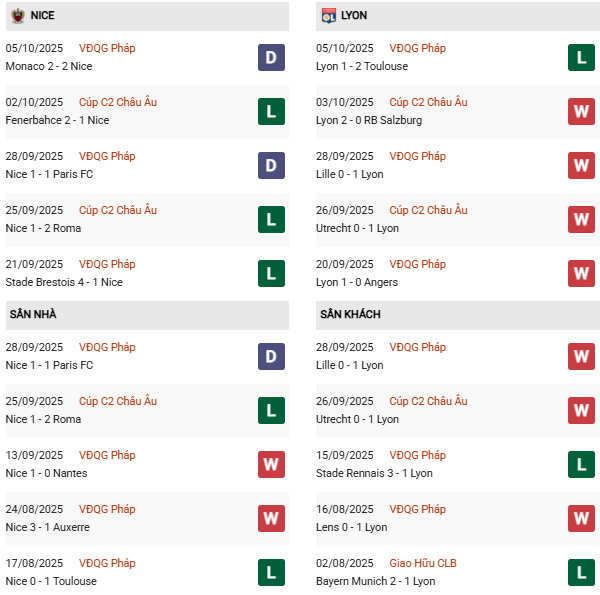Click the W badge for Nice 1 - 0 Nantes
This screenshot has height=595, width=600.
(271, 465)
